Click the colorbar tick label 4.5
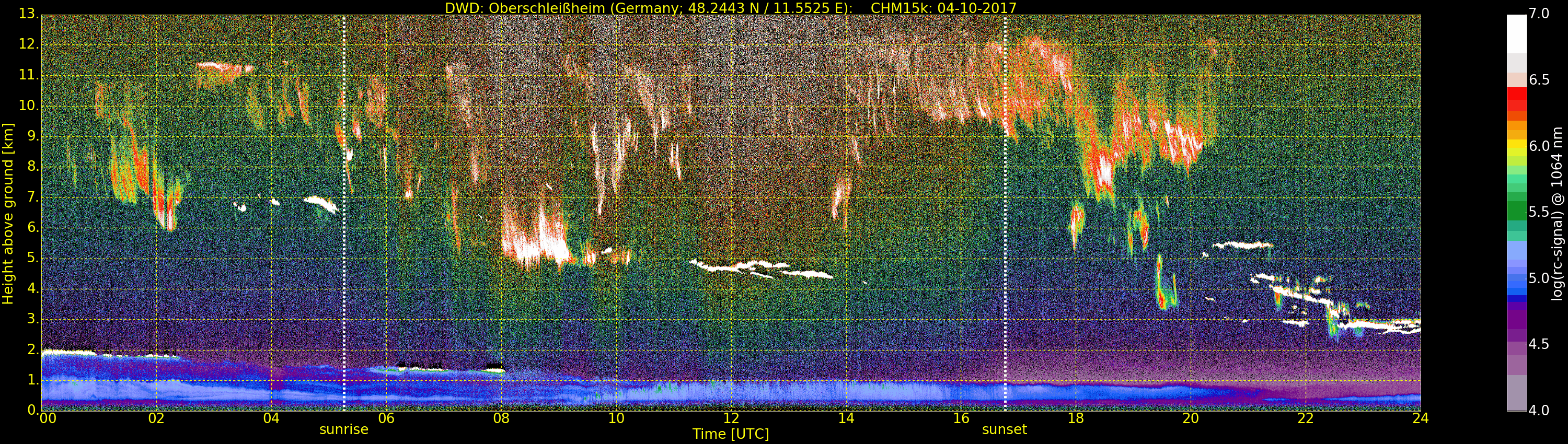The width and height of the screenshot is (1568, 444). point(1539,344)
